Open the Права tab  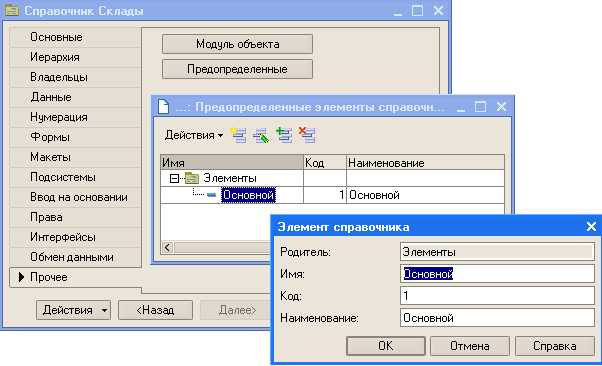[75, 217]
